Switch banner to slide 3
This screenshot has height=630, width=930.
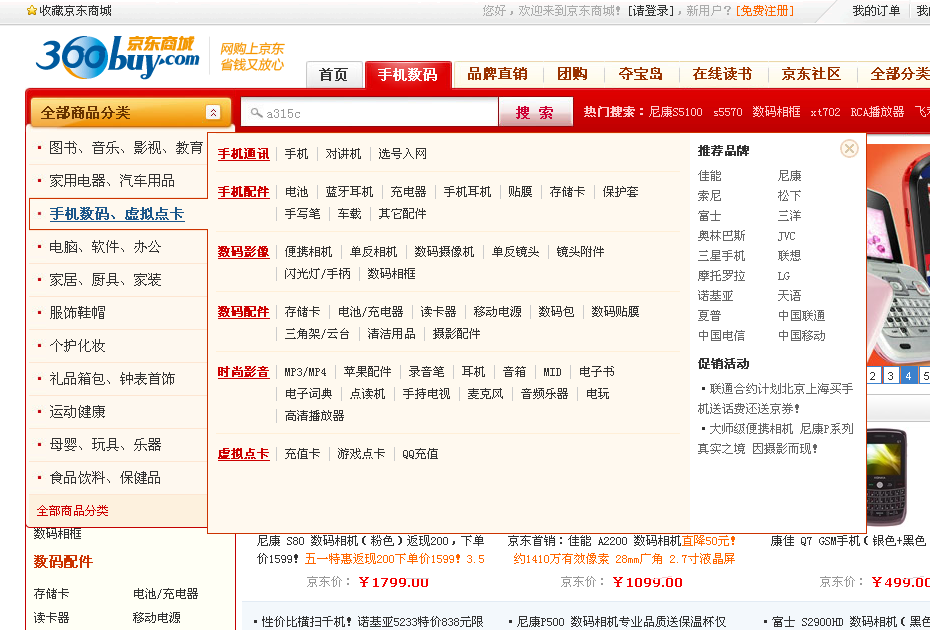click(890, 376)
